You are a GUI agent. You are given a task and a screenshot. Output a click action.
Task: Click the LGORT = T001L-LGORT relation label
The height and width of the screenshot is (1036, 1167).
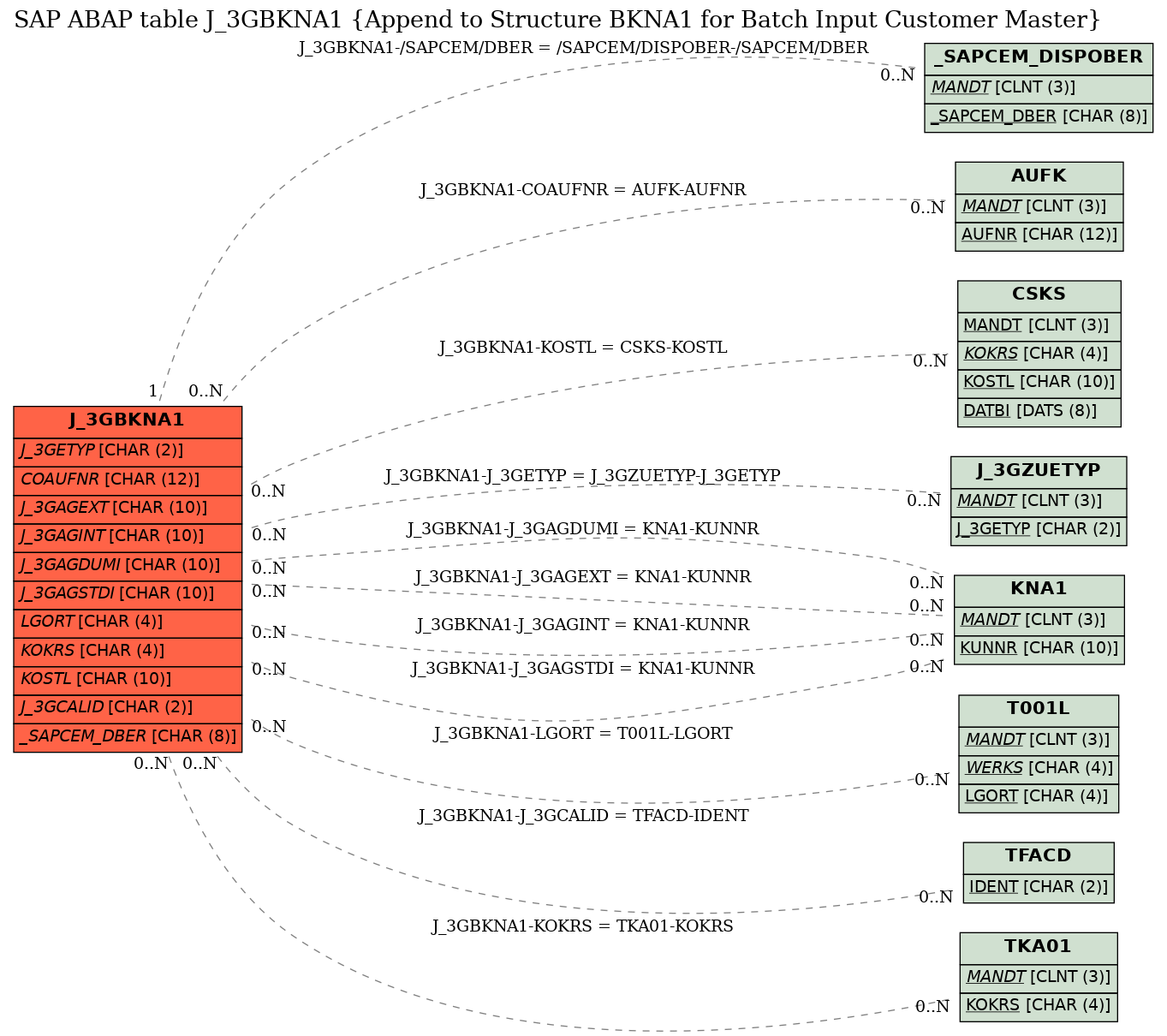tap(583, 734)
